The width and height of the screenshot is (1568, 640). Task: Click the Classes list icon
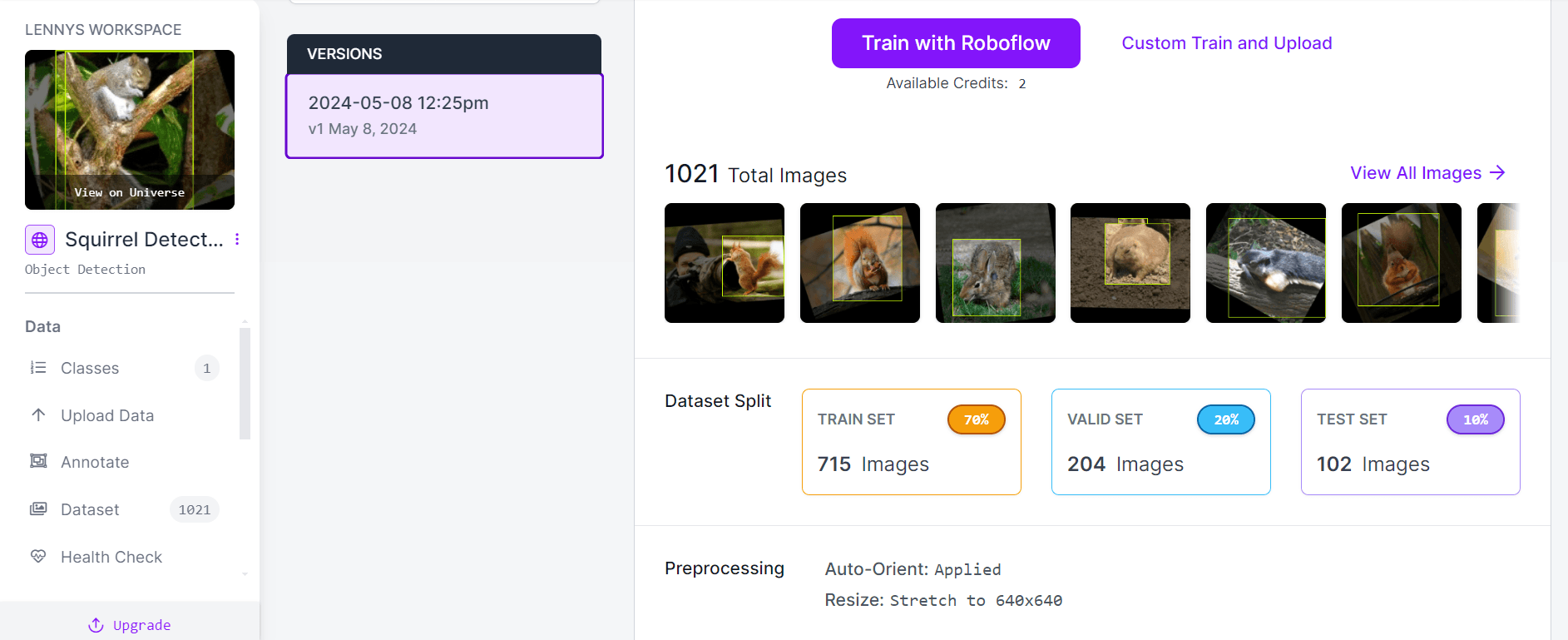coord(38,368)
